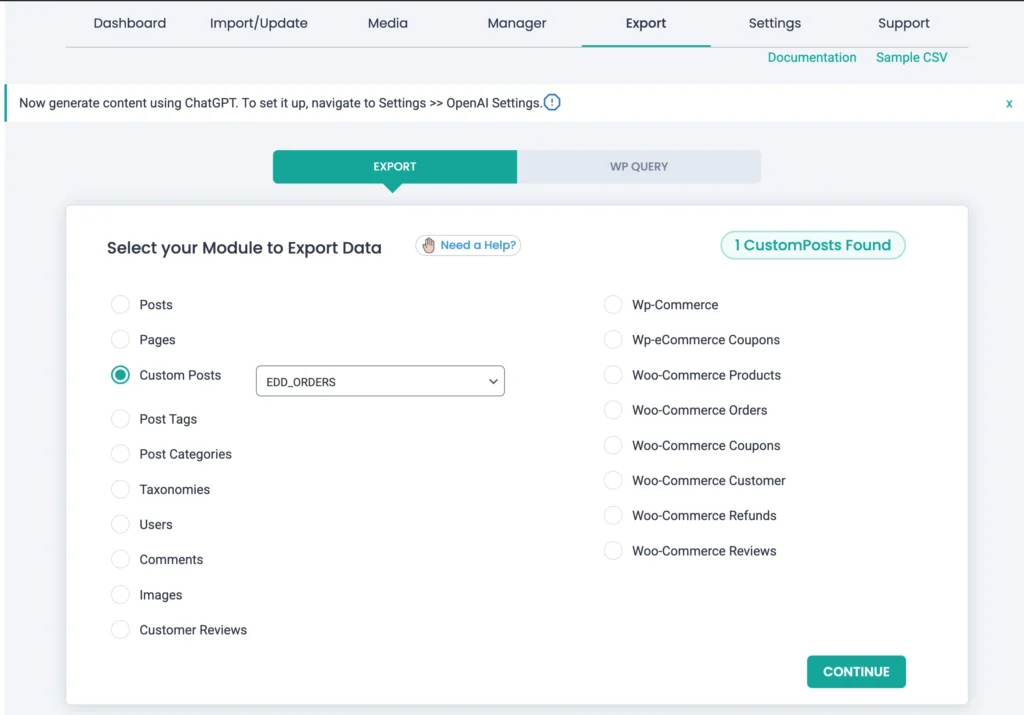This screenshot has height=715, width=1024.
Task: Select the Posts module
Action: click(x=120, y=304)
